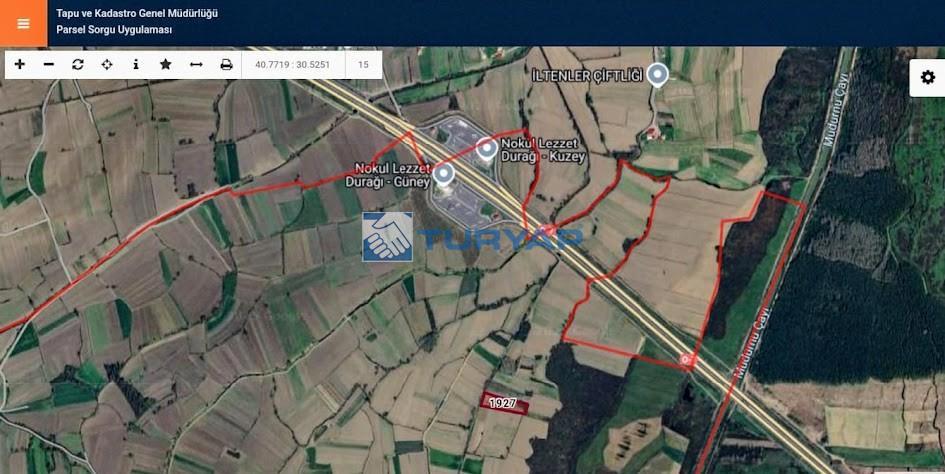Select İltenler Çiftliği map pin
This screenshot has height=474, width=945.
click(x=658, y=75)
